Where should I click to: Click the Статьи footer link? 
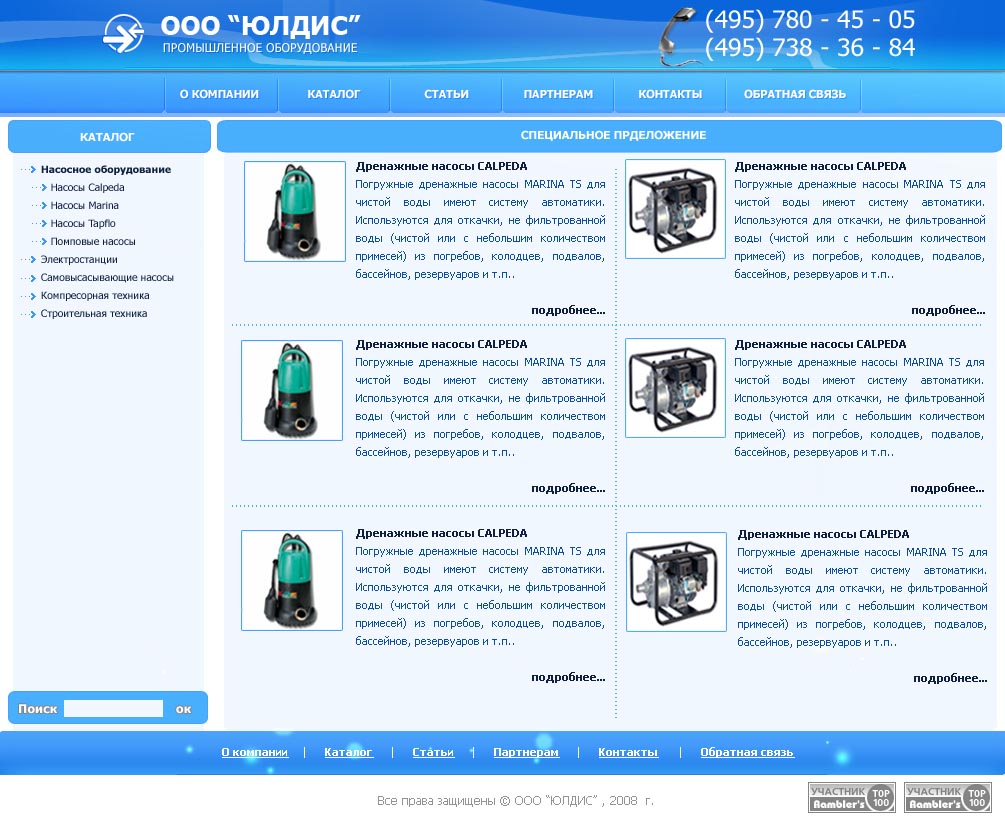click(x=432, y=752)
